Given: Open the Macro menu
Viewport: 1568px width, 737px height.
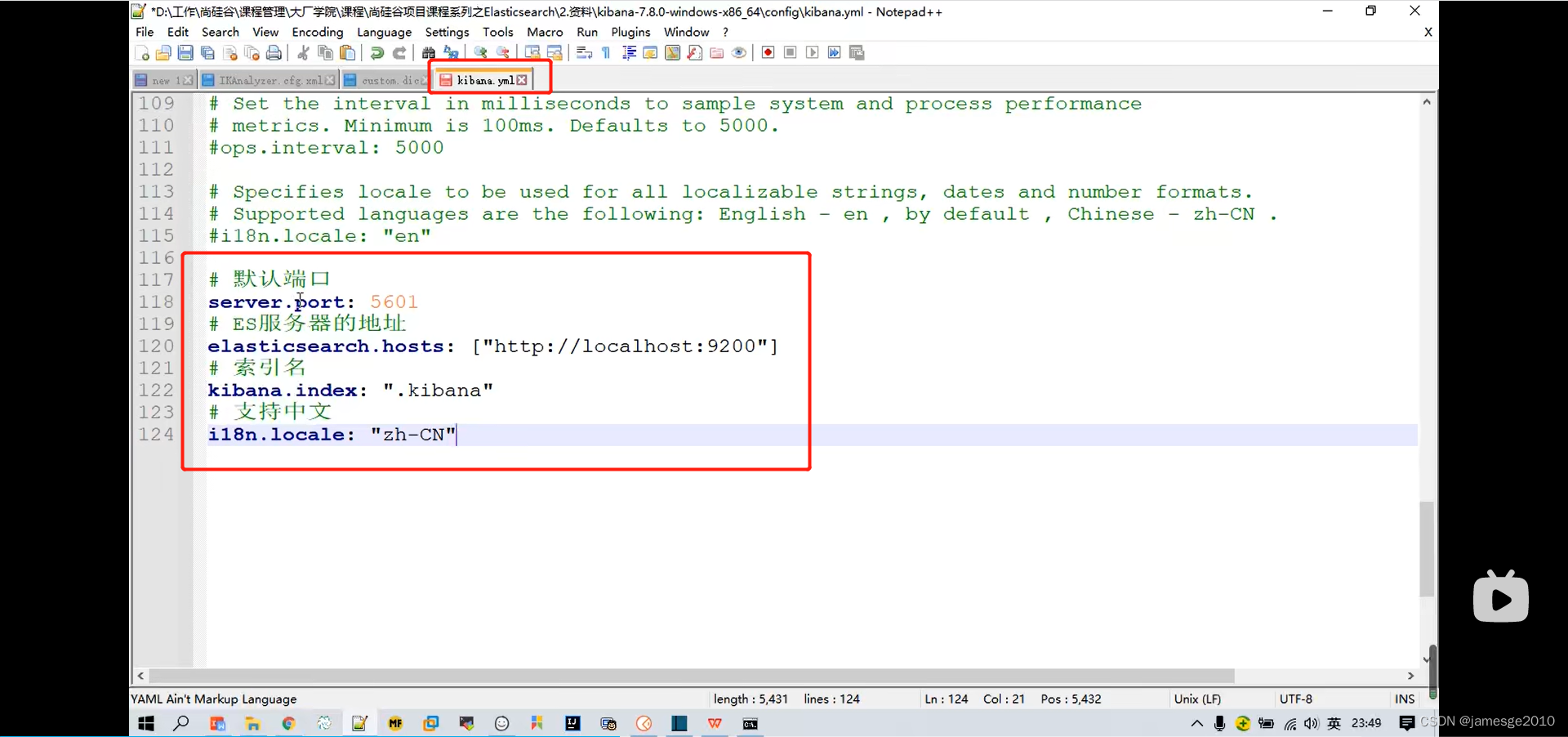Looking at the screenshot, I should coord(545,32).
